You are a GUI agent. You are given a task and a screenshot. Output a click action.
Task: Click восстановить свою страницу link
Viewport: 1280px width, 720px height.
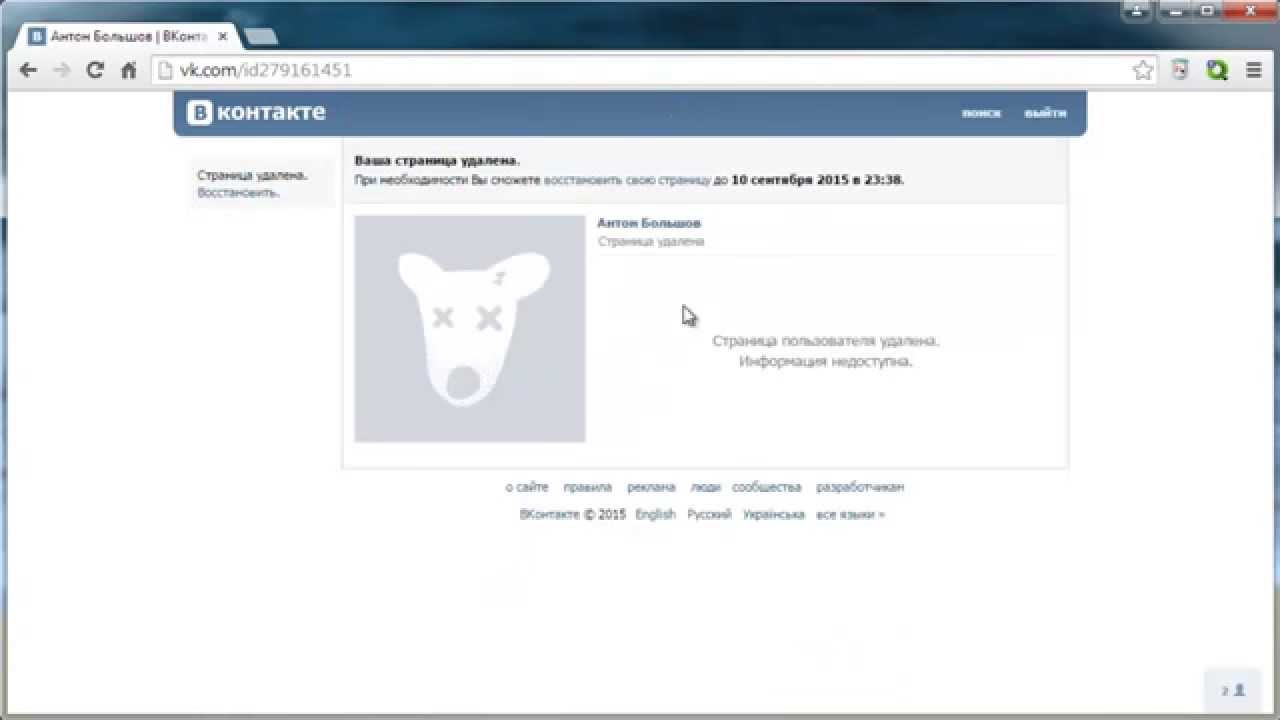tap(627, 180)
